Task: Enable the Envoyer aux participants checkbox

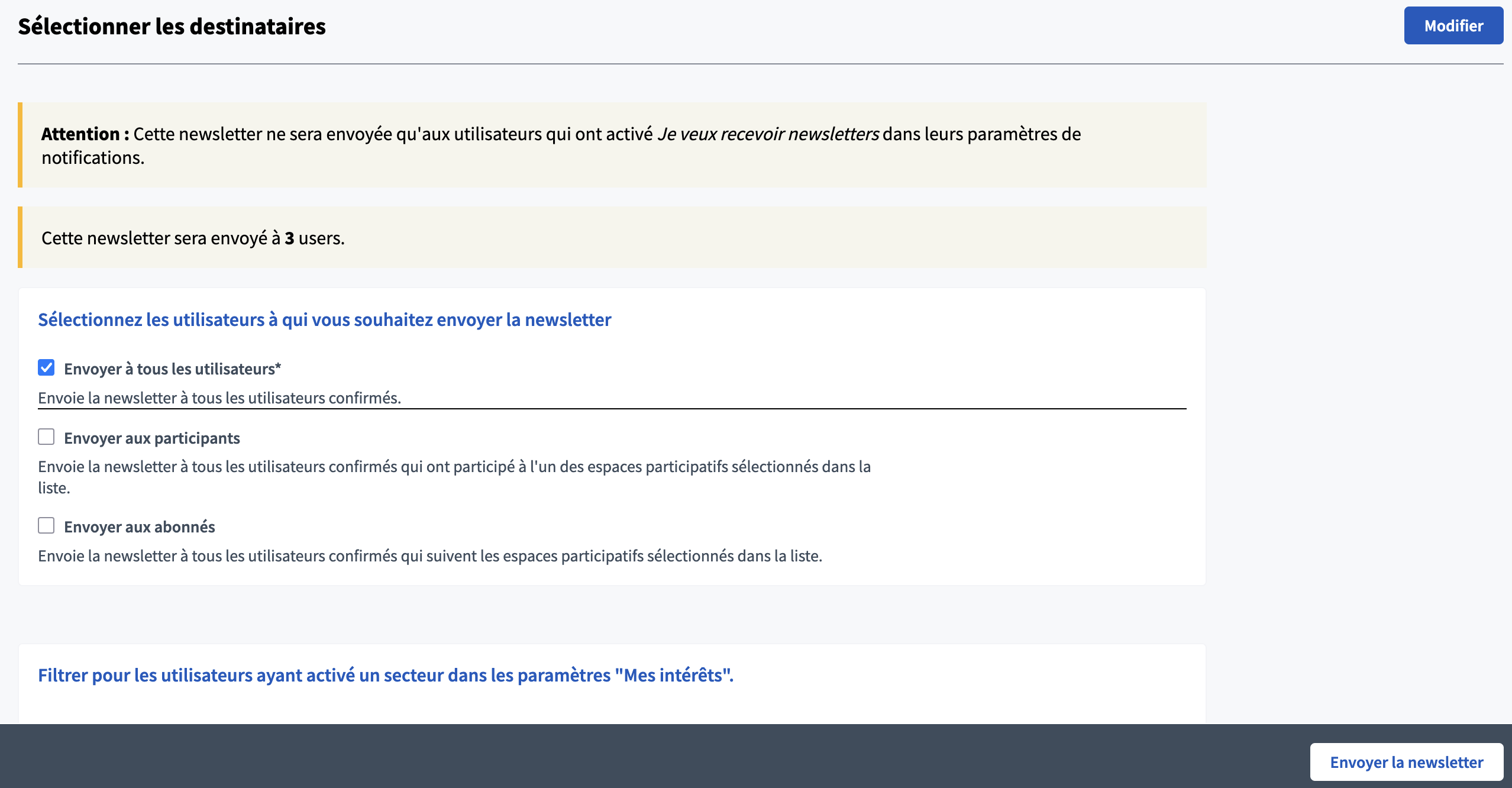Action: coord(46,437)
